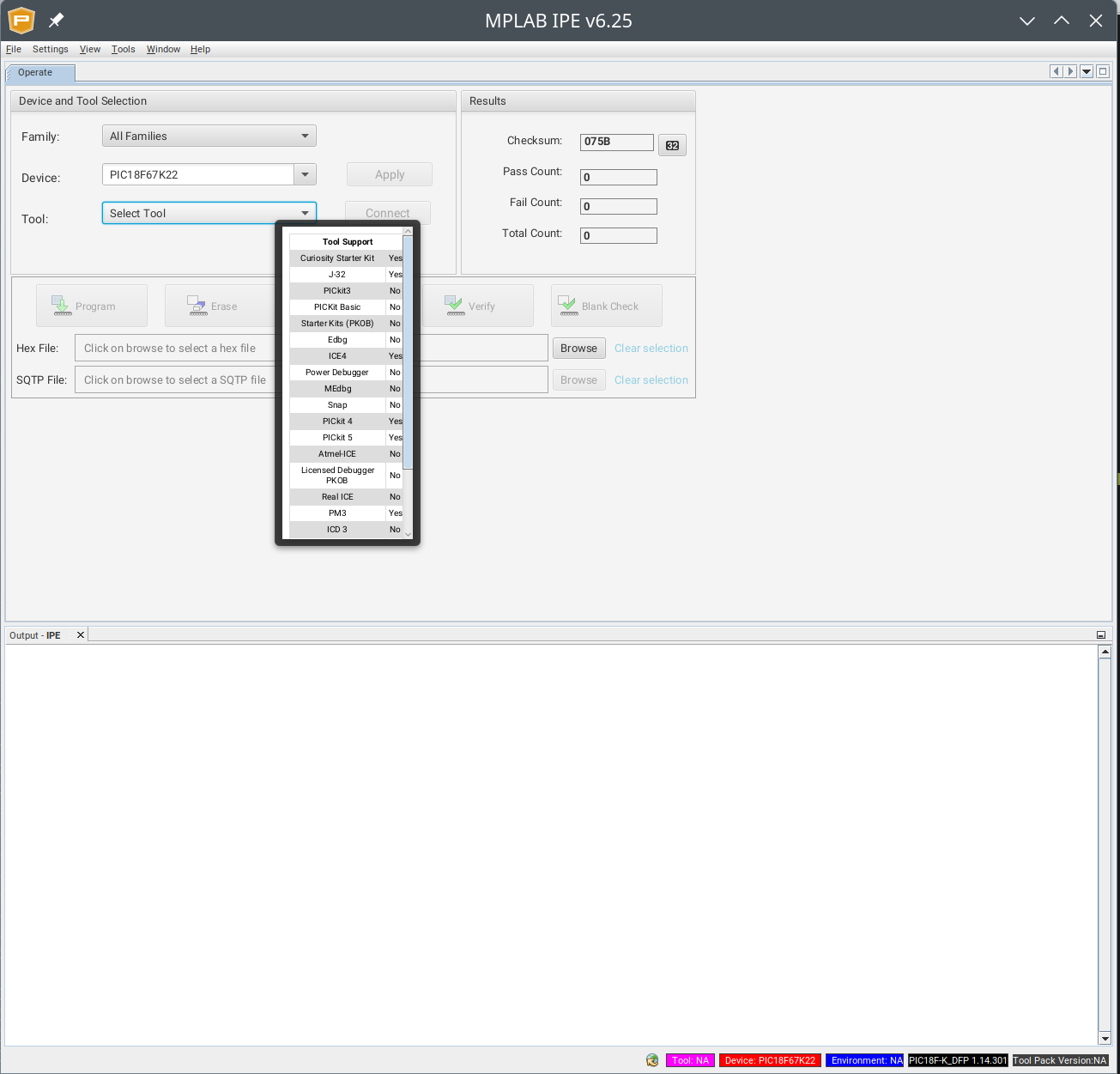This screenshot has width=1120, height=1074.
Task: Click the MPLAB IPE logo icon
Action: [21, 20]
